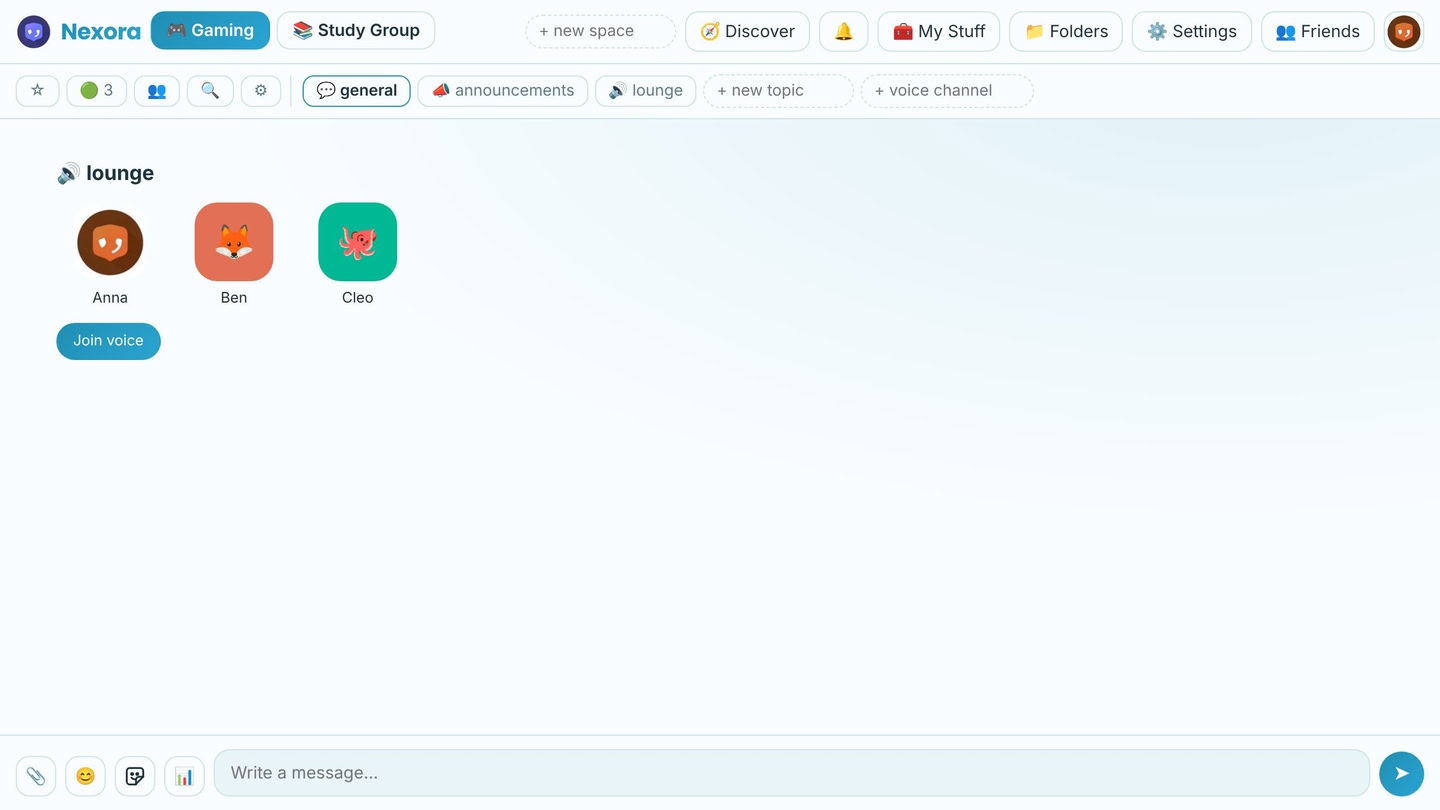
Task: Open My Stuff
Action: point(939,31)
